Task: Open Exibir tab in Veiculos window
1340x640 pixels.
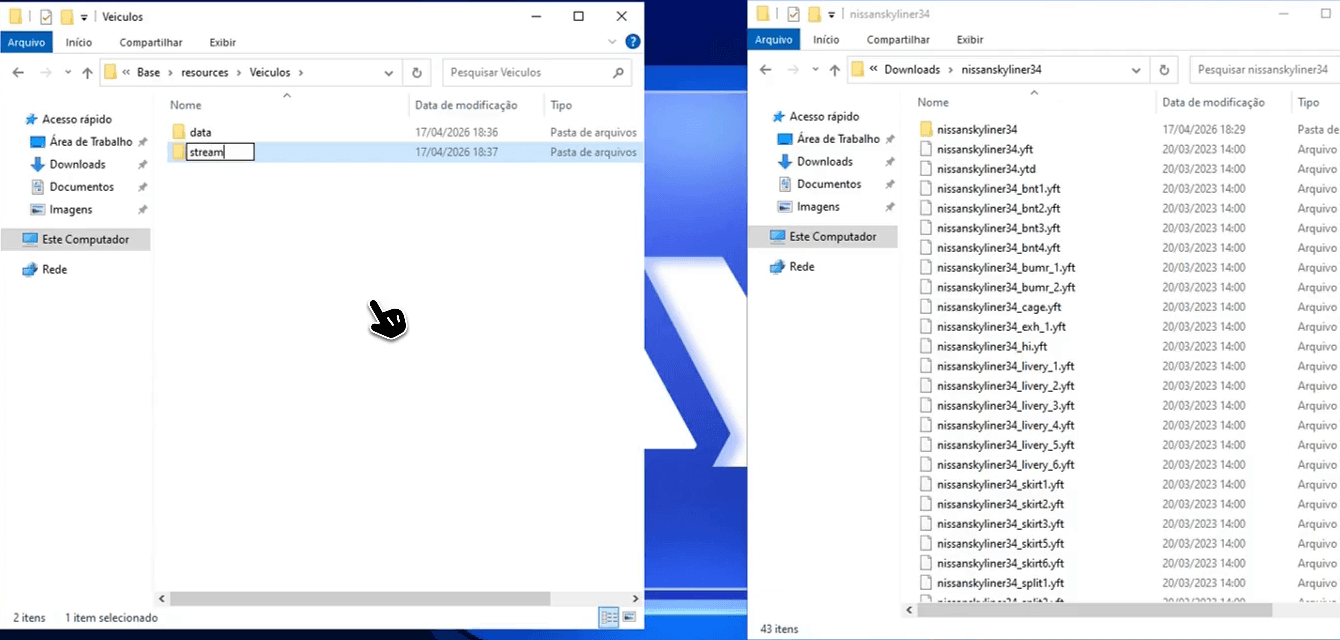Action: [223, 42]
